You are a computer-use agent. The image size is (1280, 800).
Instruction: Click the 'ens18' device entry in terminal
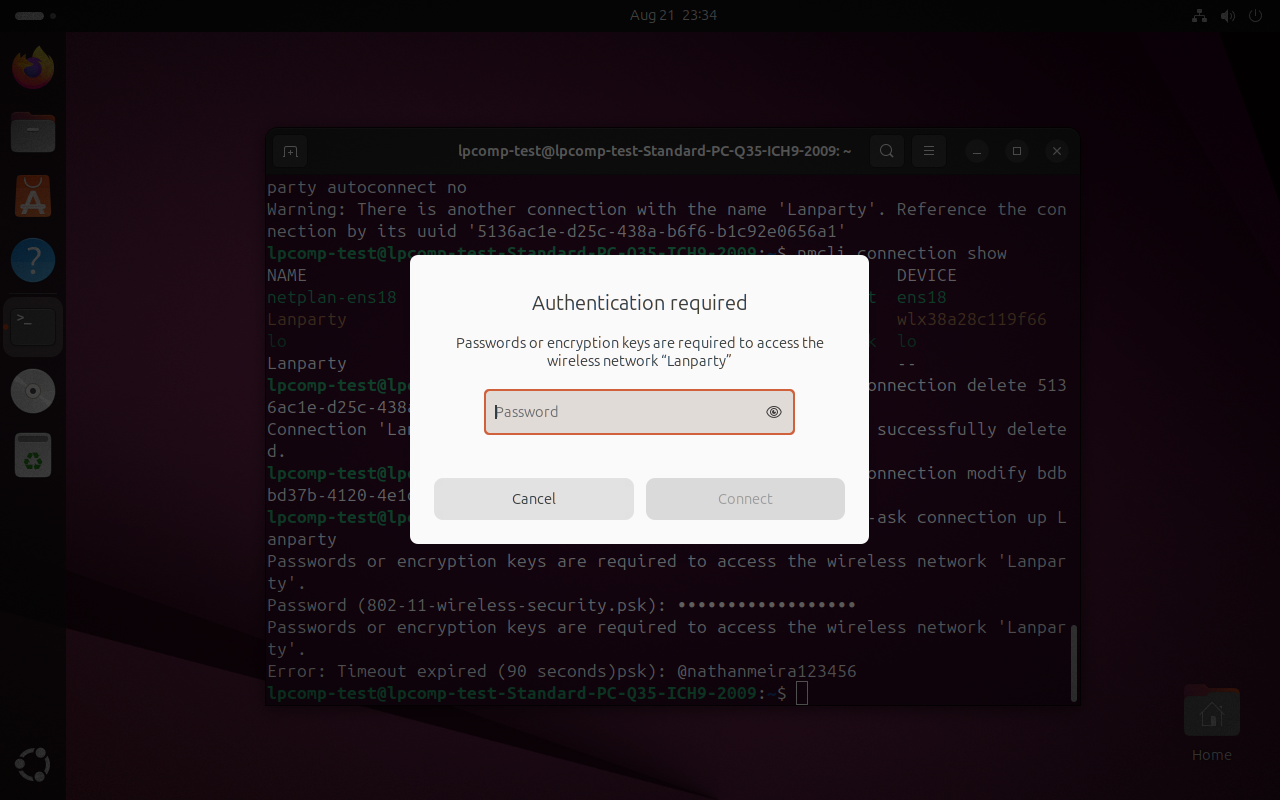[922, 297]
